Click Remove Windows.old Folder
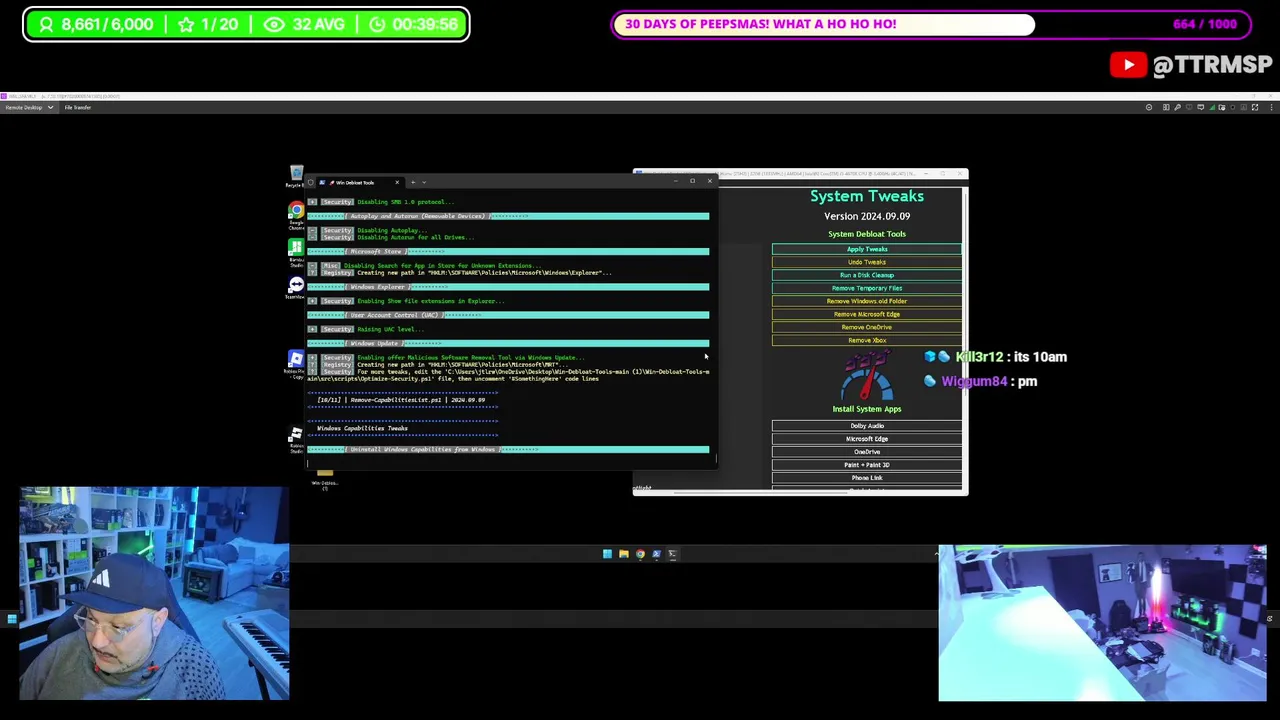Screen dimensions: 1280x720 coord(867,301)
